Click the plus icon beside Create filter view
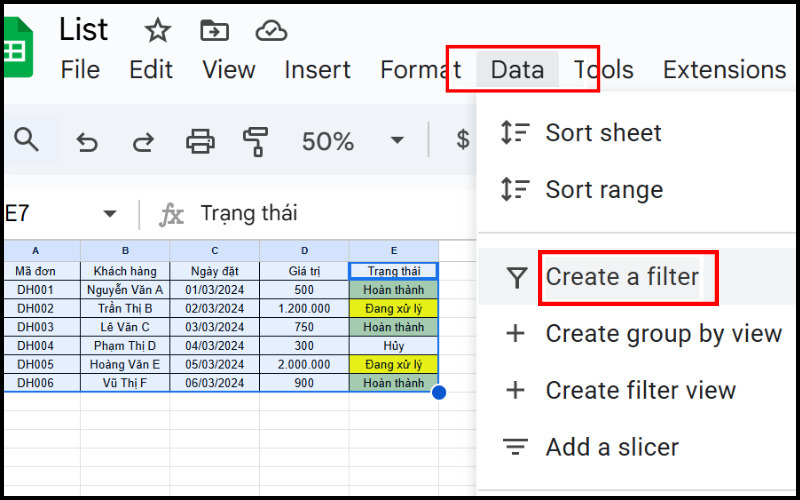Viewport: 800px width, 500px height. point(515,390)
